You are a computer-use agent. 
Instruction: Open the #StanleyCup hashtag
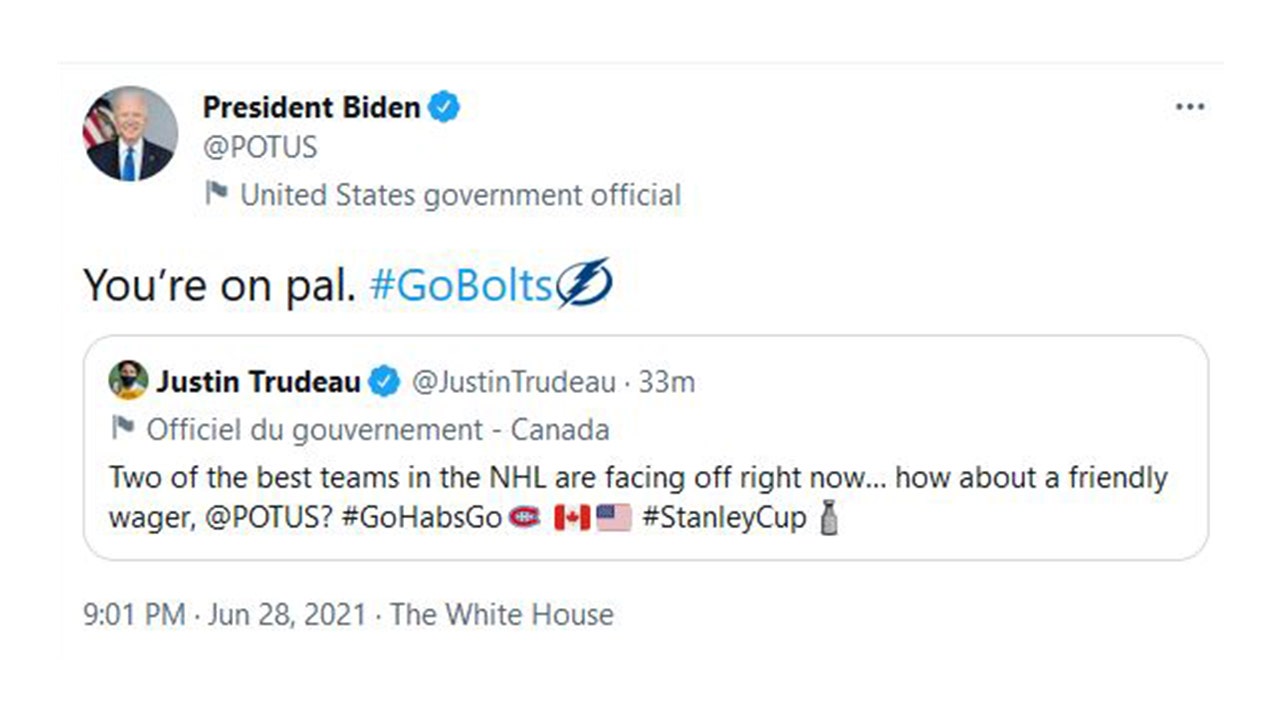(x=724, y=520)
